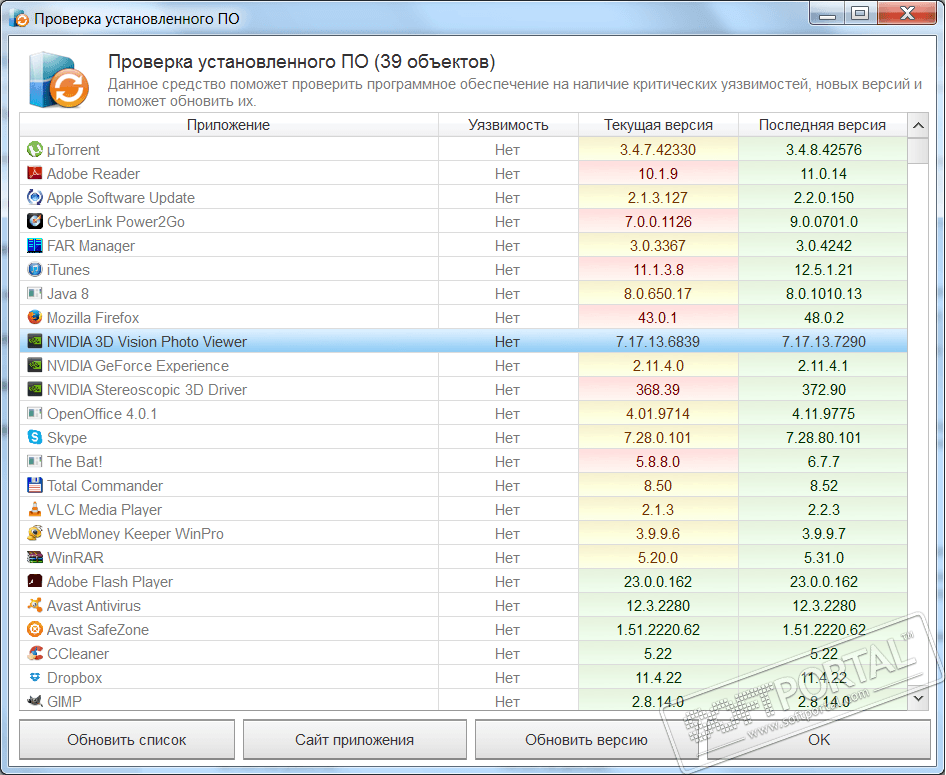Click the Mozilla Firefox icon

coord(35,317)
